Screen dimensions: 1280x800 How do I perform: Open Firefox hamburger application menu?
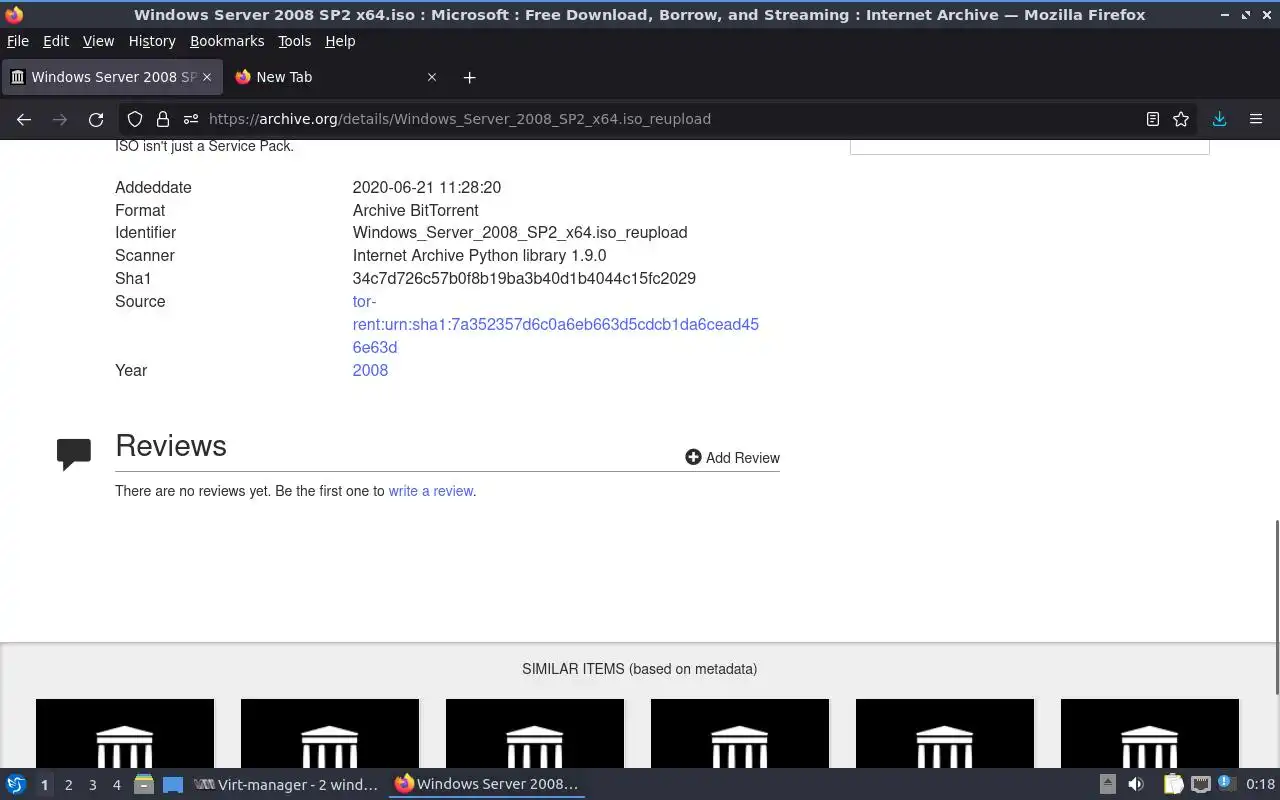tap(1256, 119)
